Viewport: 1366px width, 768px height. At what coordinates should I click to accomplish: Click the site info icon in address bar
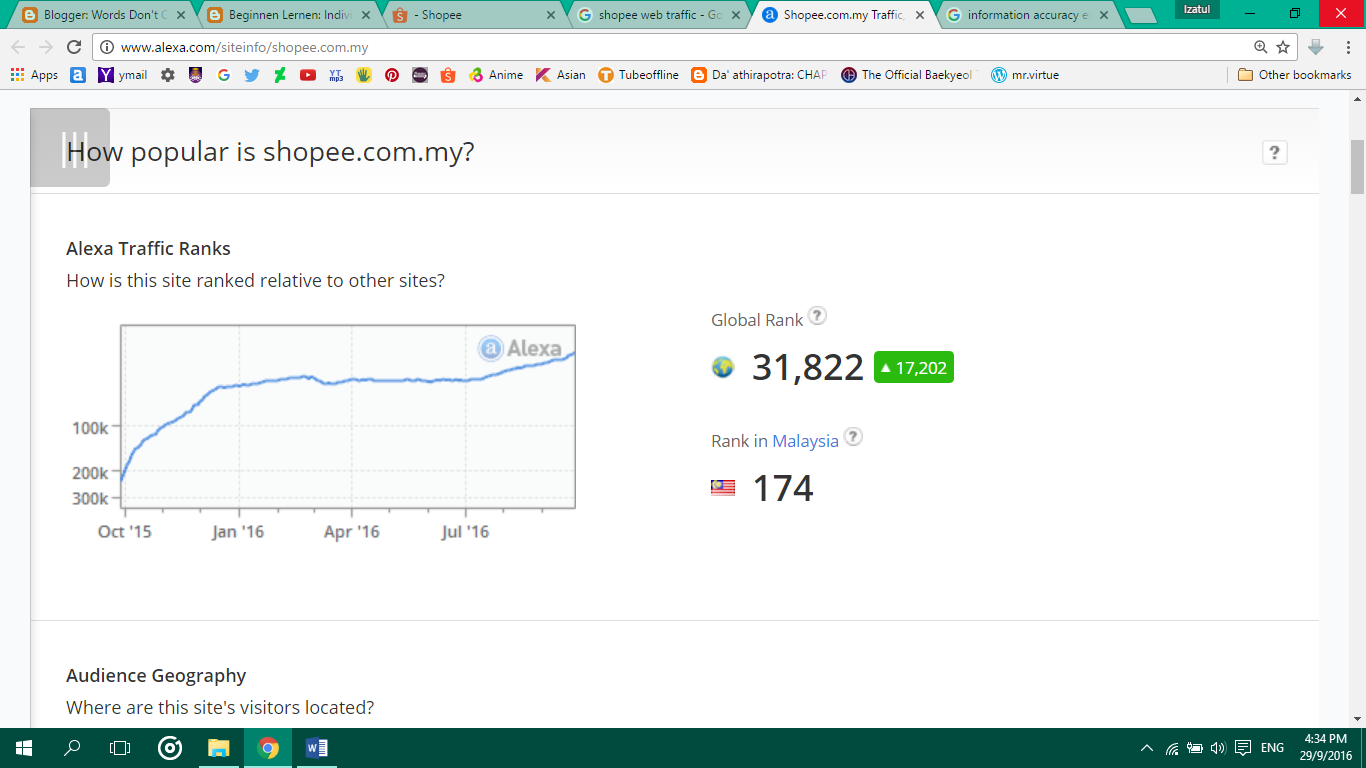click(x=106, y=47)
